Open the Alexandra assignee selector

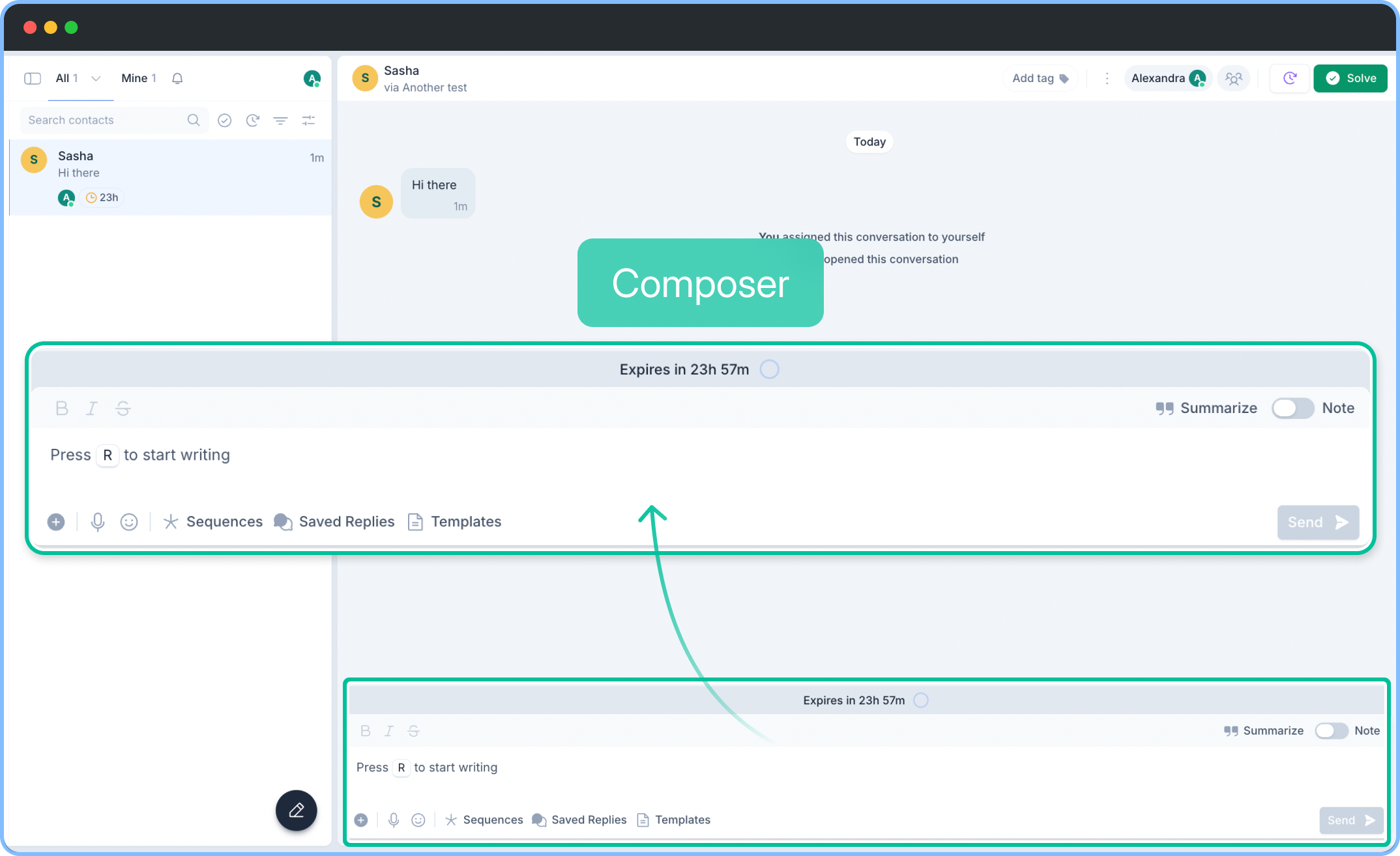pyautogui.click(x=1167, y=79)
